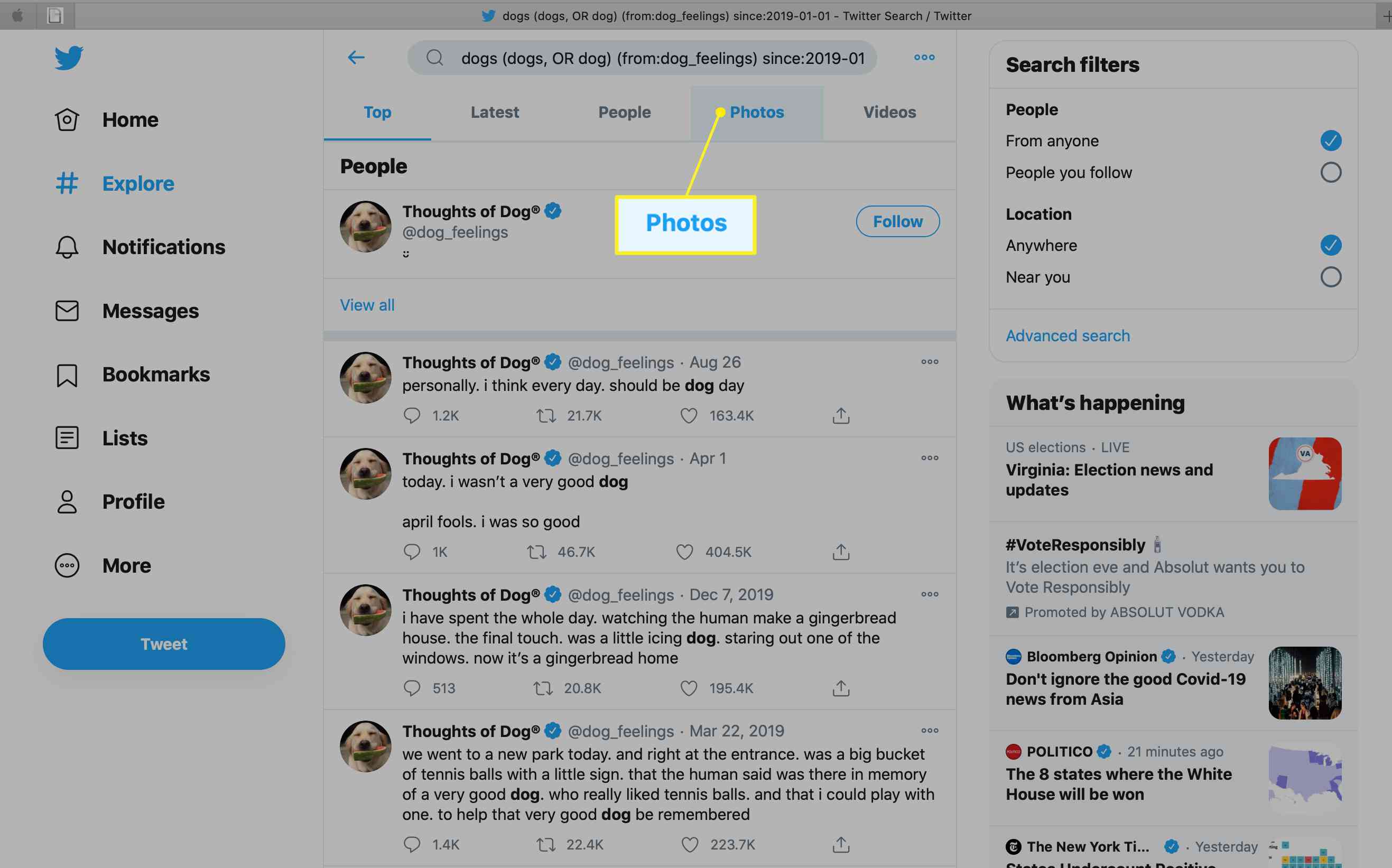Open the Messages envelope icon
Screen dimensions: 1392x868
point(67,310)
